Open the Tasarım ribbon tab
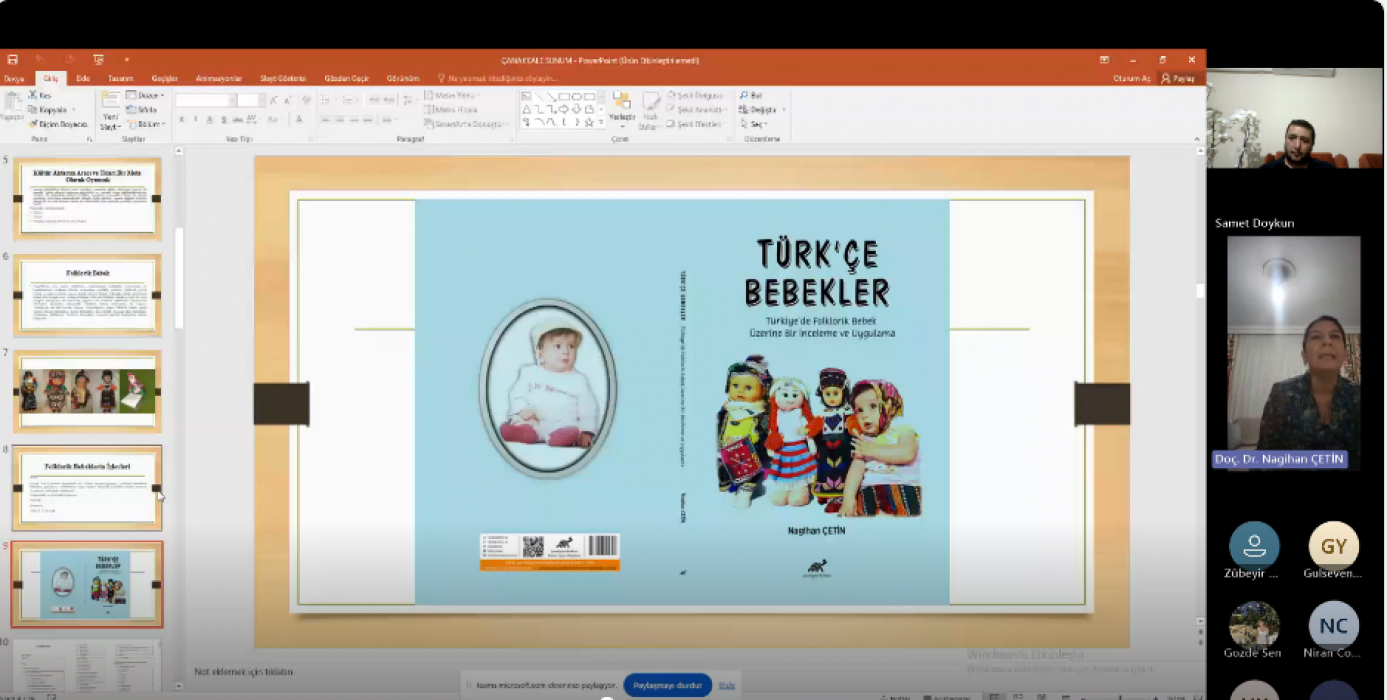 pos(121,78)
